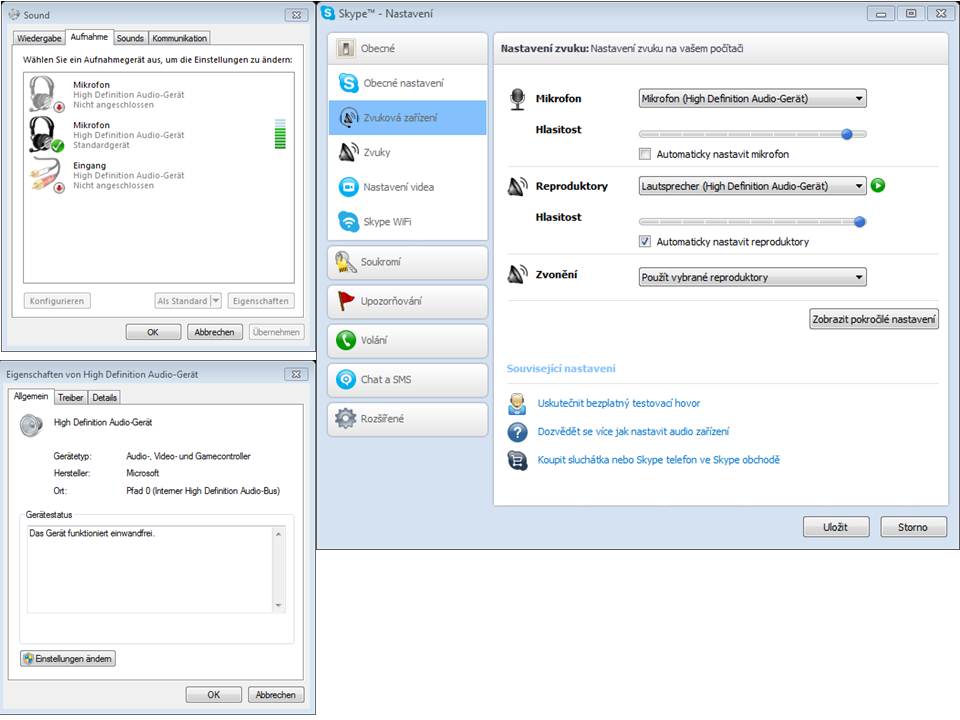Open Skype WiFi settings
The image size is (960, 720).
408,222
